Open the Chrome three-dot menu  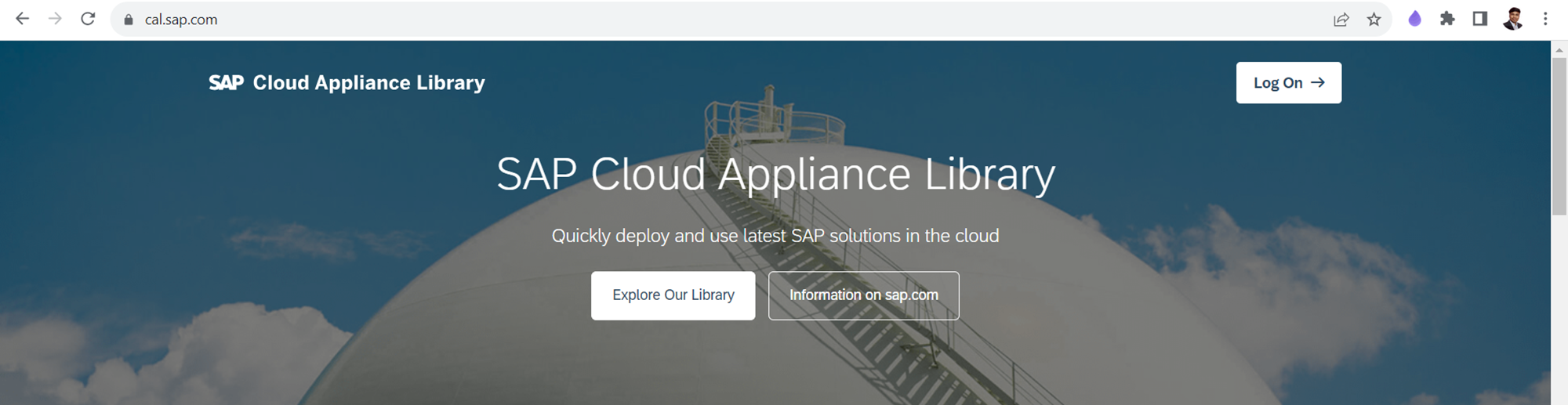point(1545,19)
